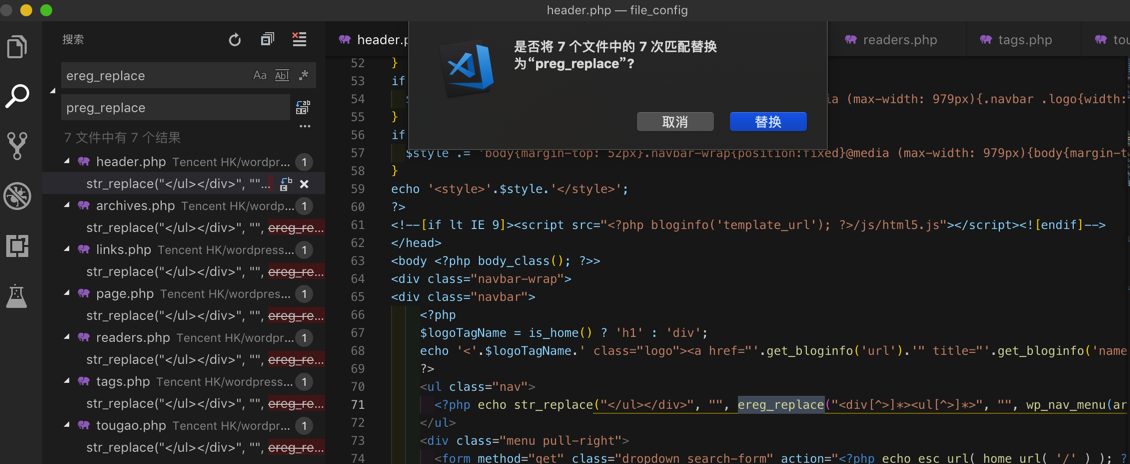This screenshot has width=1130, height=464.
Task: Click the 替换 confirm button
Action: coord(768,122)
